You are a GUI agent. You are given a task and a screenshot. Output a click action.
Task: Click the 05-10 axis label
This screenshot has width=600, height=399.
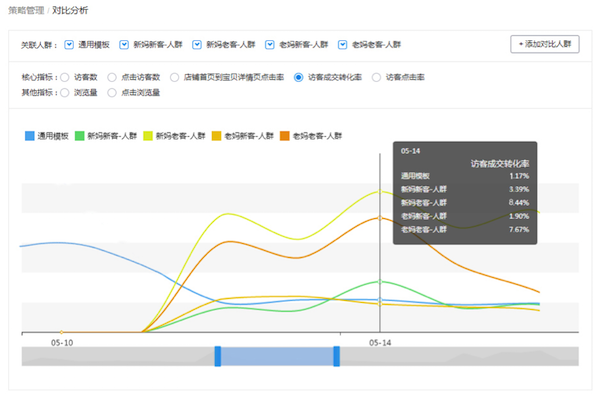coord(62,343)
